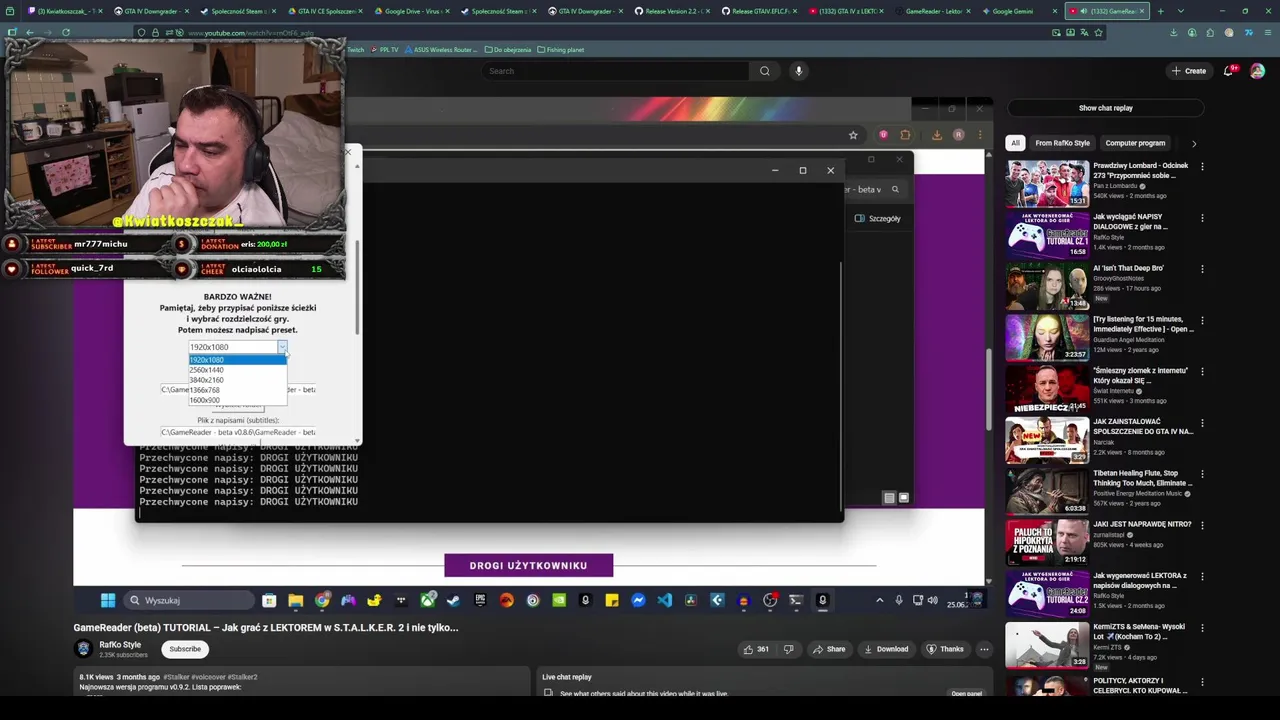The image size is (1280, 720).
Task: Select 2560x1440 in the resolution dropdown list
Action: 237,370
